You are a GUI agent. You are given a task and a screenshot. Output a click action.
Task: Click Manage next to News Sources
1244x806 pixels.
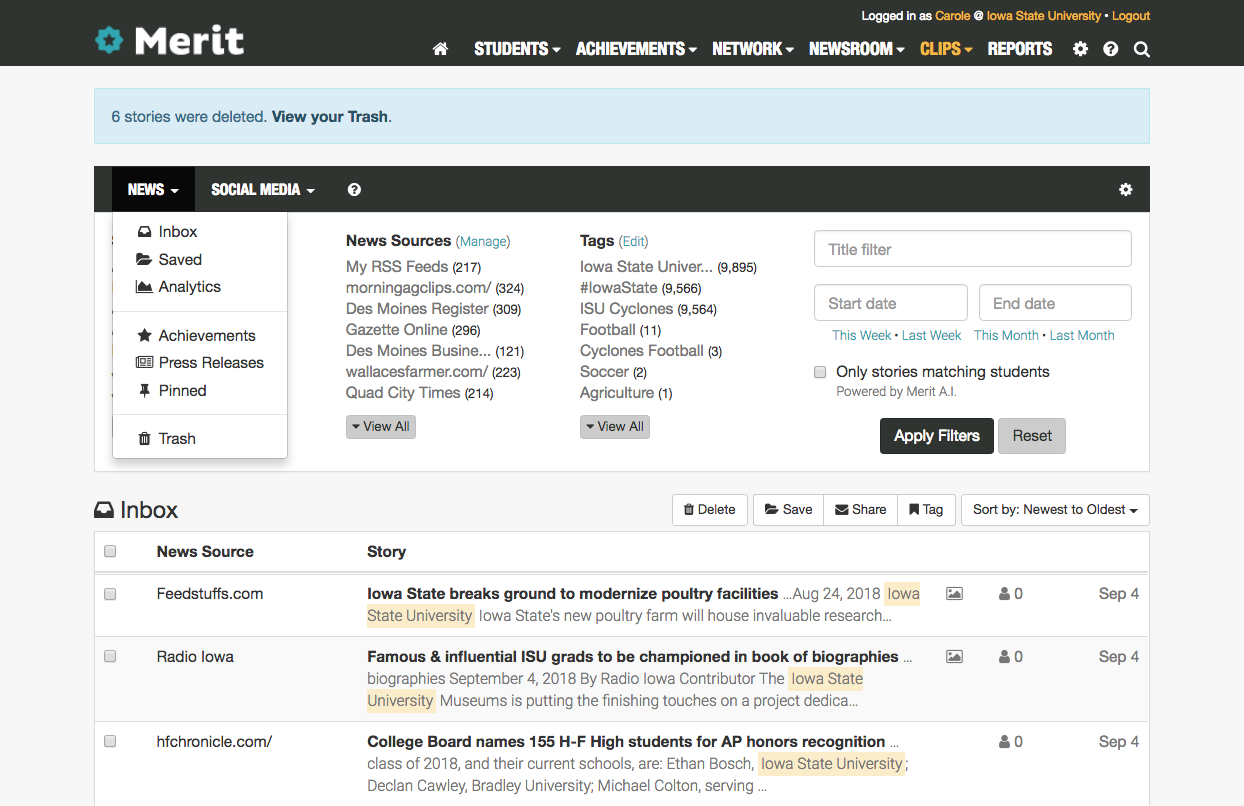click(x=483, y=241)
